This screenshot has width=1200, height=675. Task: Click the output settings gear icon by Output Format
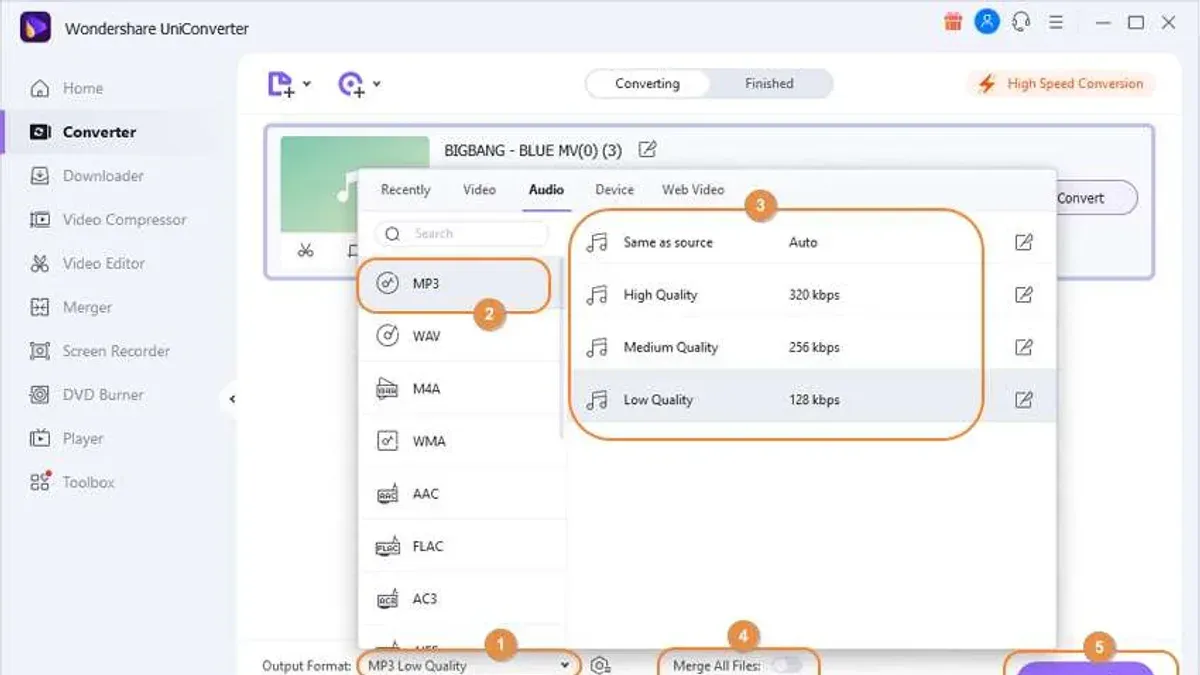coord(600,665)
